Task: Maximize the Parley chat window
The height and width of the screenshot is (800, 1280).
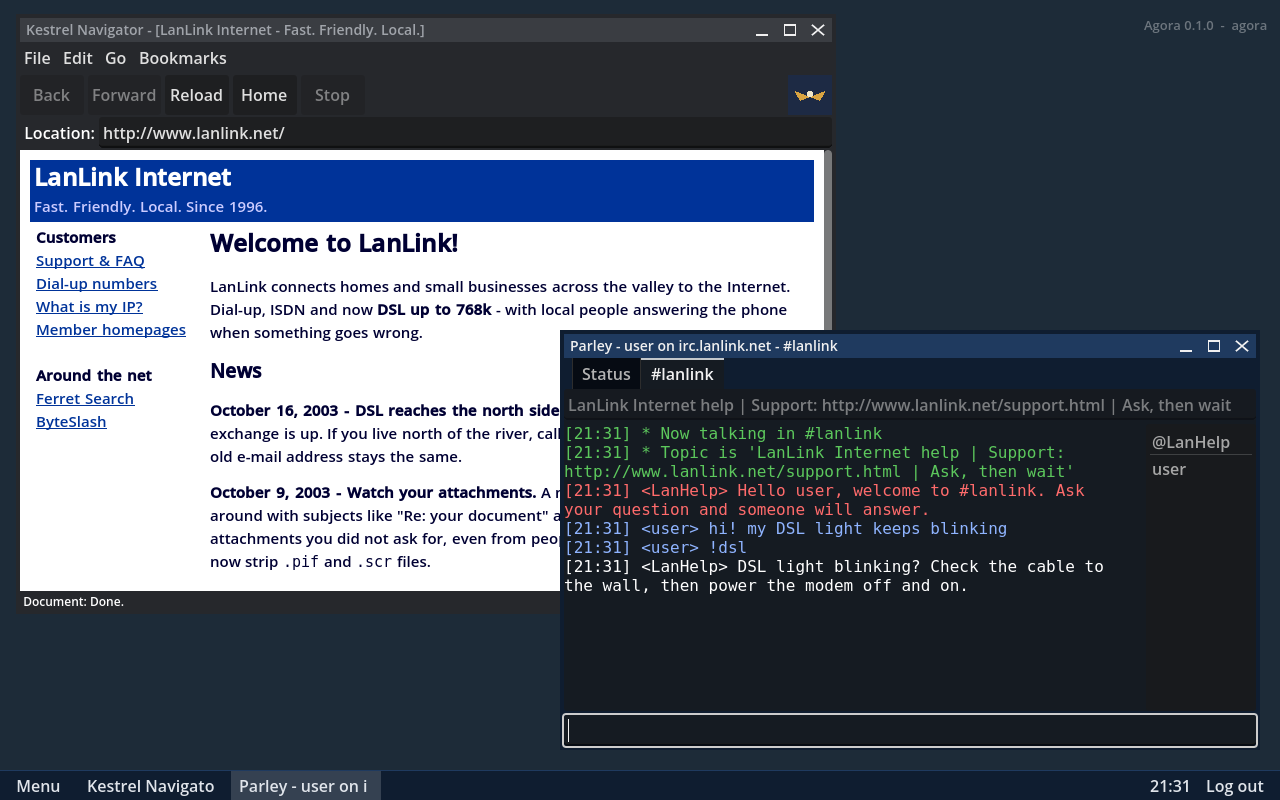Action: pos(1214,346)
